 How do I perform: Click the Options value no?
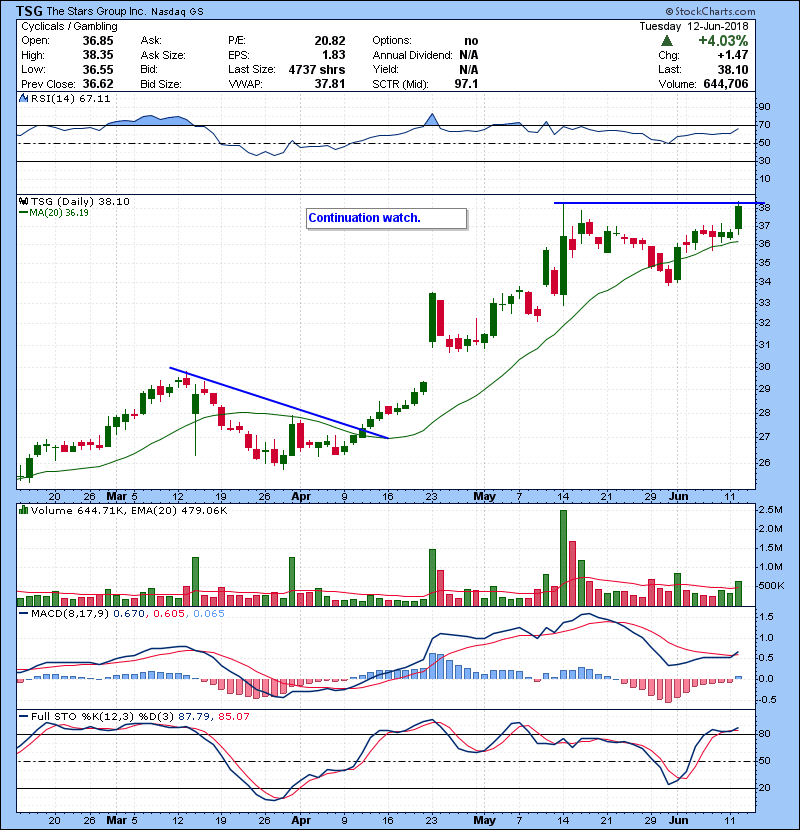471,41
